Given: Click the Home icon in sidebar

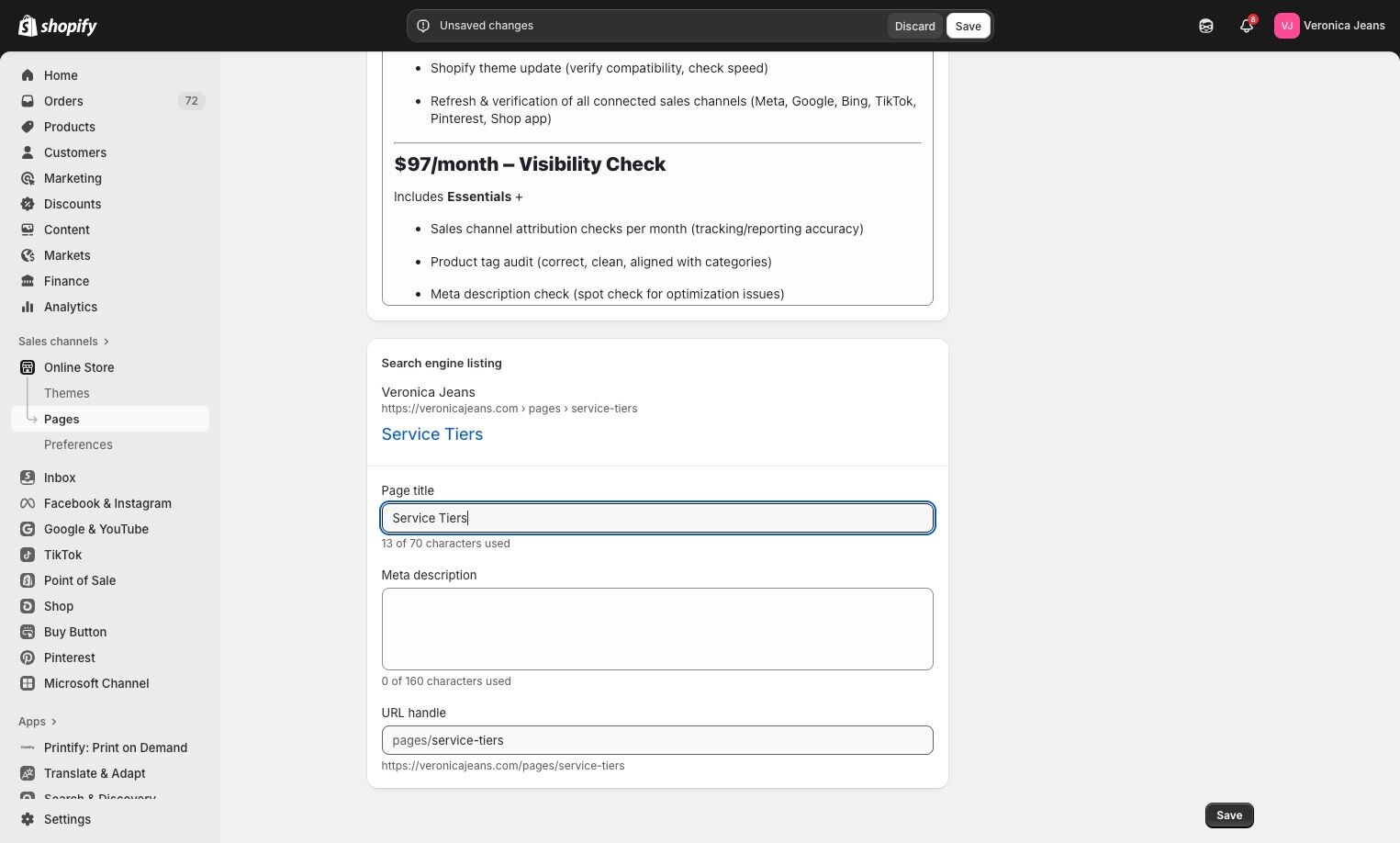Looking at the screenshot, I should tap(28, 75).
